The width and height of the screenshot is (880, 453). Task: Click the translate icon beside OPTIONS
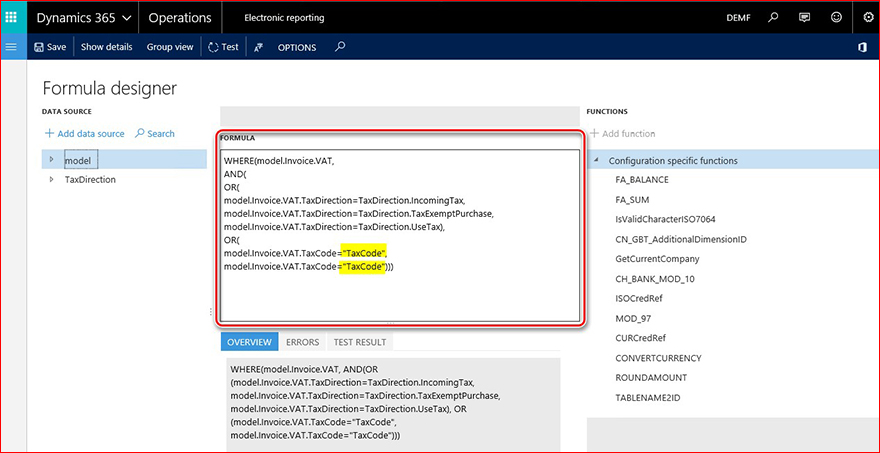tap(258, 48)
